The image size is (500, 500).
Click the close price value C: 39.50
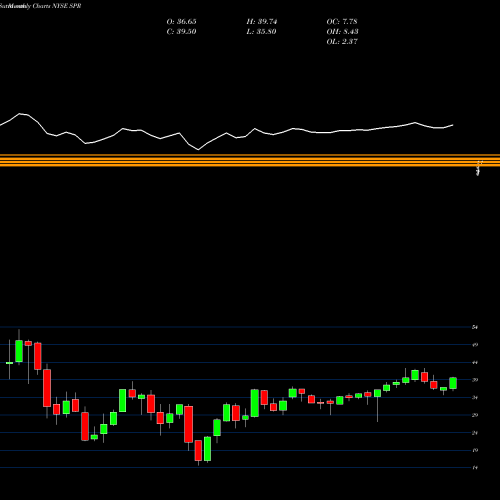(x=181, y=32)
